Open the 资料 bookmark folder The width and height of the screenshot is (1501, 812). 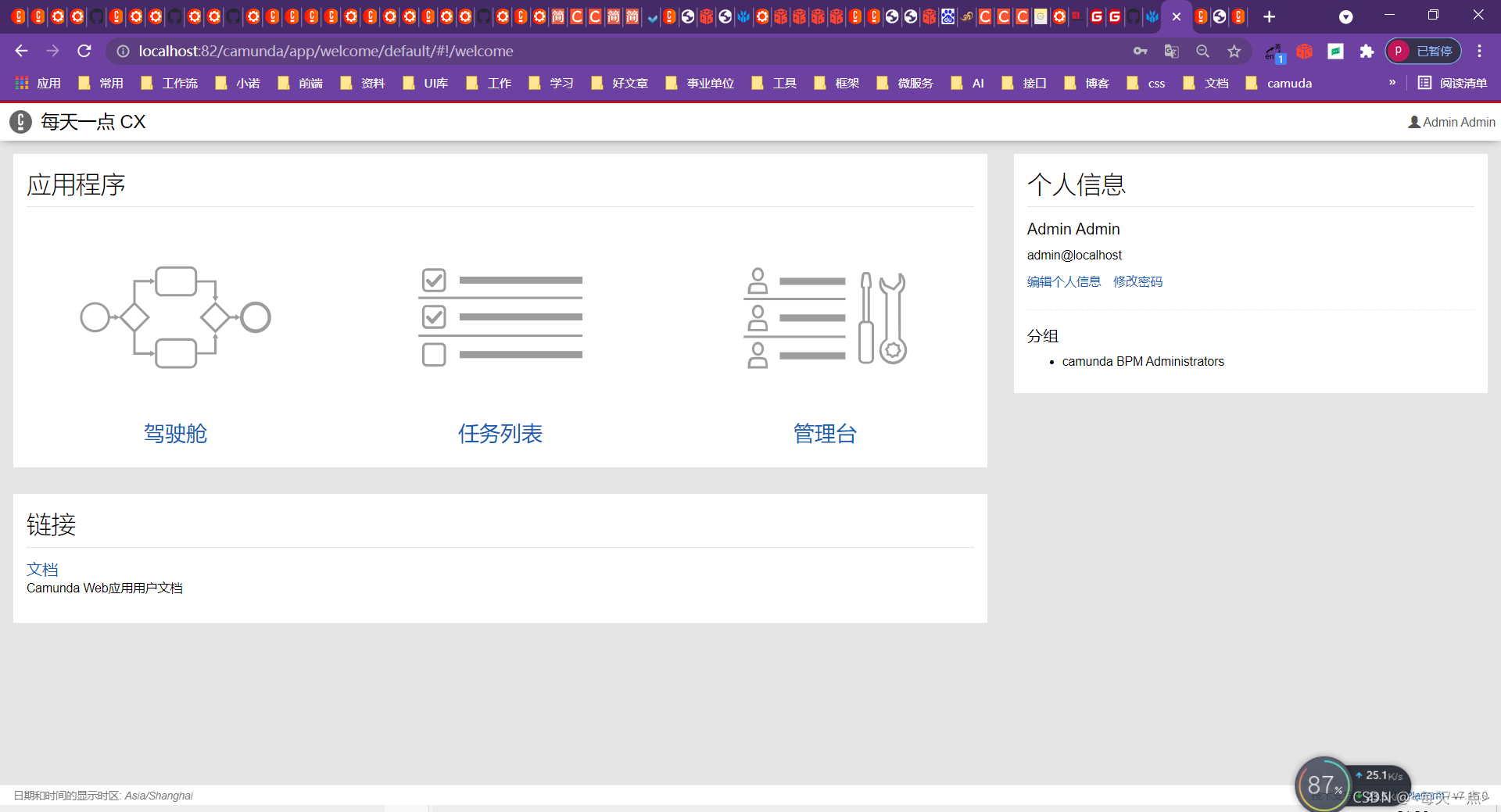tap(363, 83)
